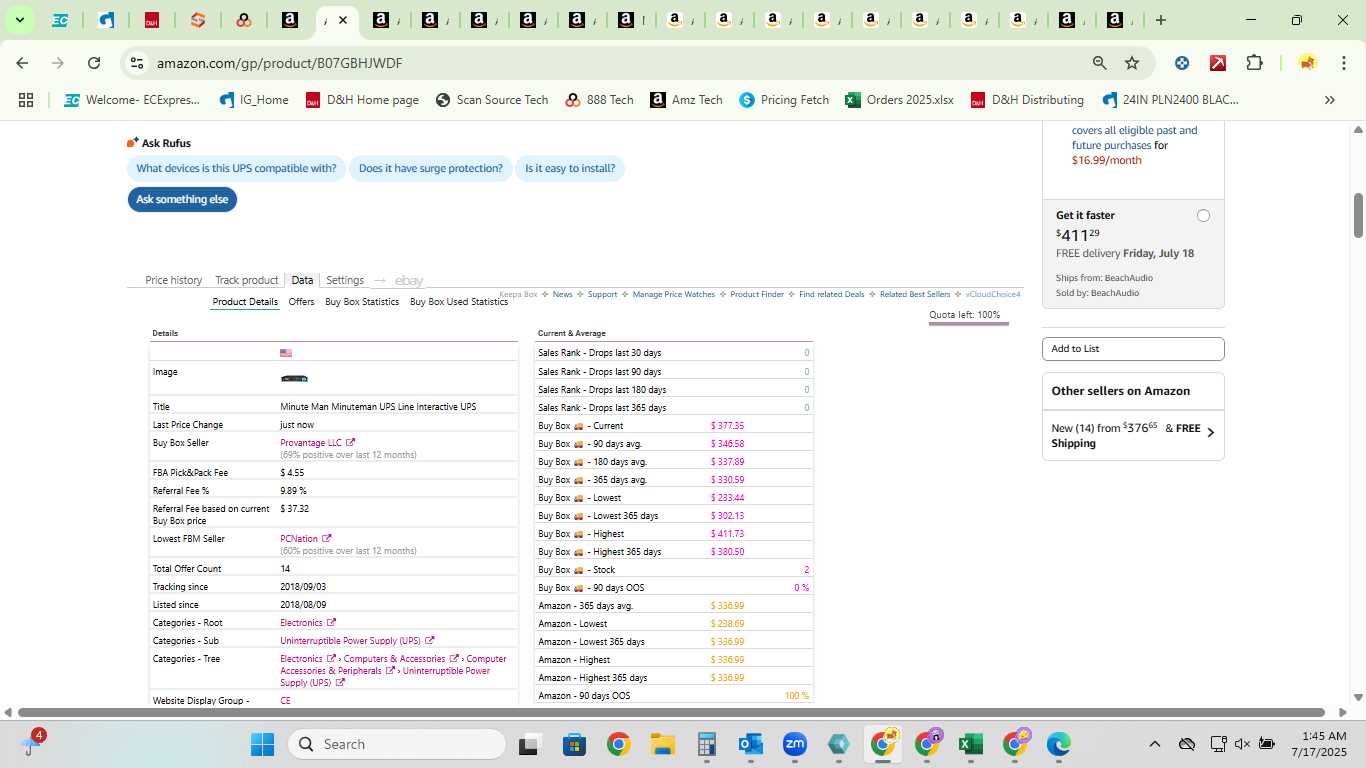Viewport: 1366px width, 768px height.
Task: Click the vertical page scrollbar thumb
Action: click(1358, 215)
